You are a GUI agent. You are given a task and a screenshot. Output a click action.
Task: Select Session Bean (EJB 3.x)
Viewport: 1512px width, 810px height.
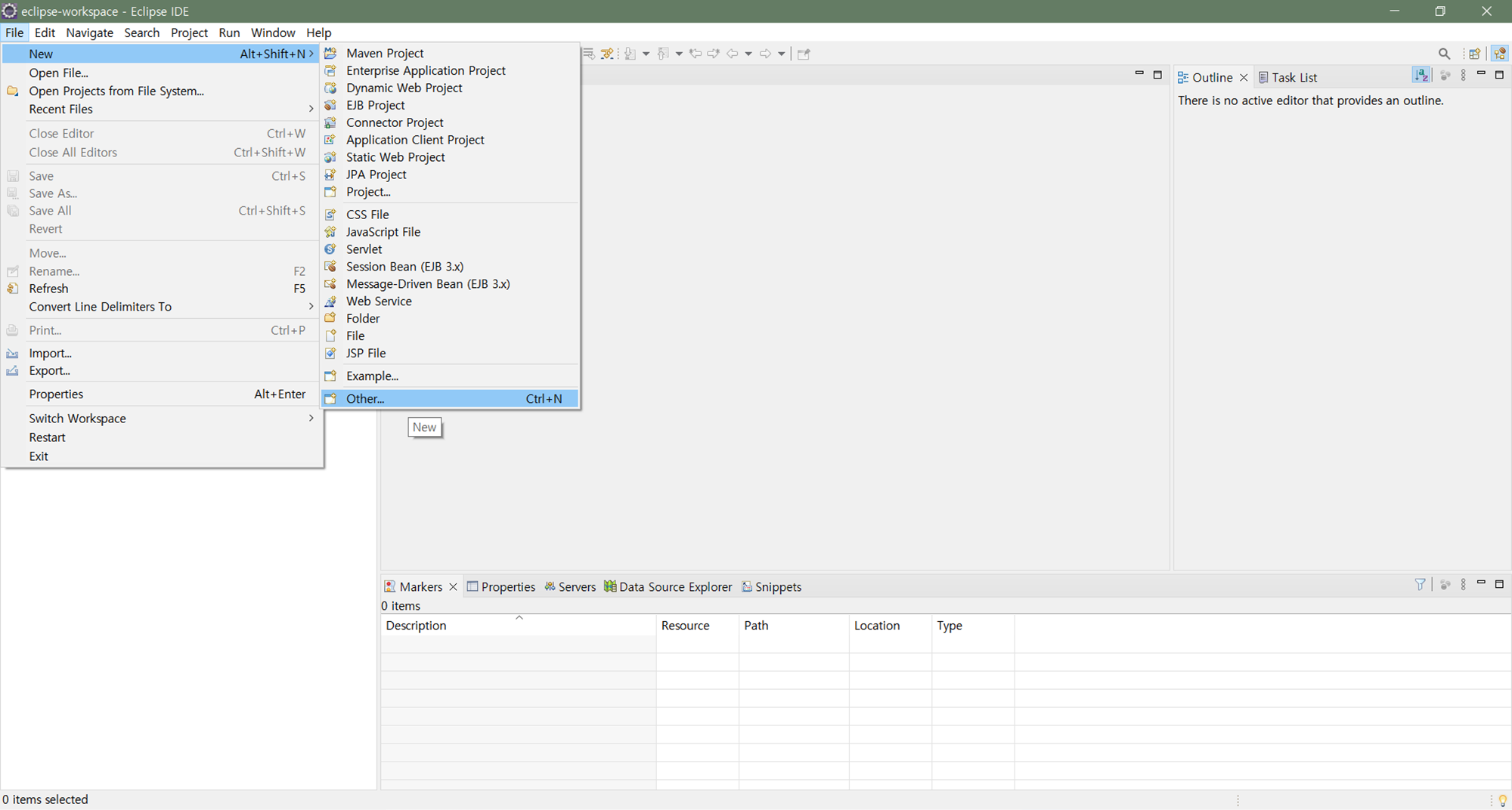pos(450,267)
